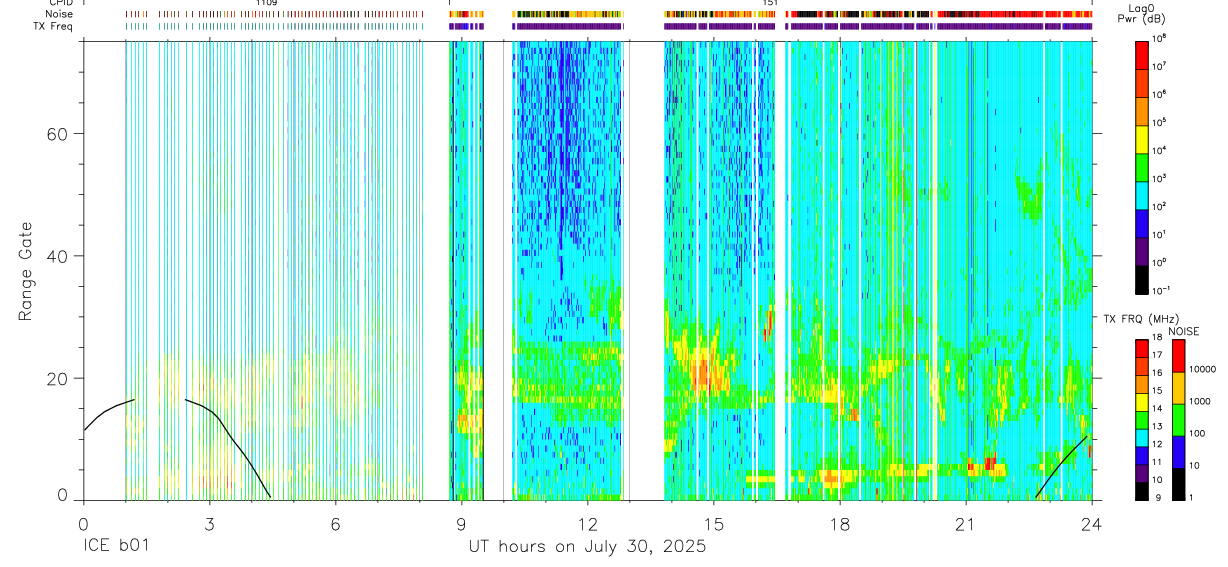Click the CPID value '1109'
The height and width of the screenshot is (567, 1228).
[x=266, y=3]
